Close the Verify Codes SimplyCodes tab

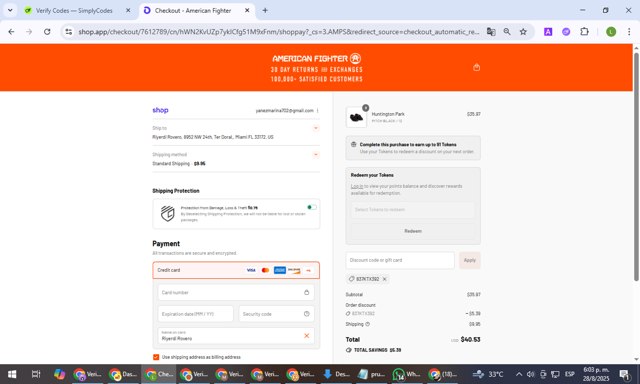128,10
